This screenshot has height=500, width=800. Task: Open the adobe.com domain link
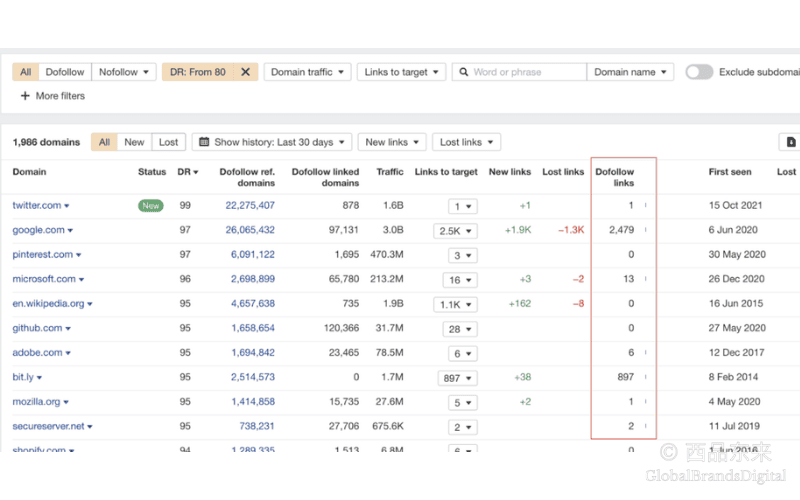pyautogui.click(x=37, y=352)
